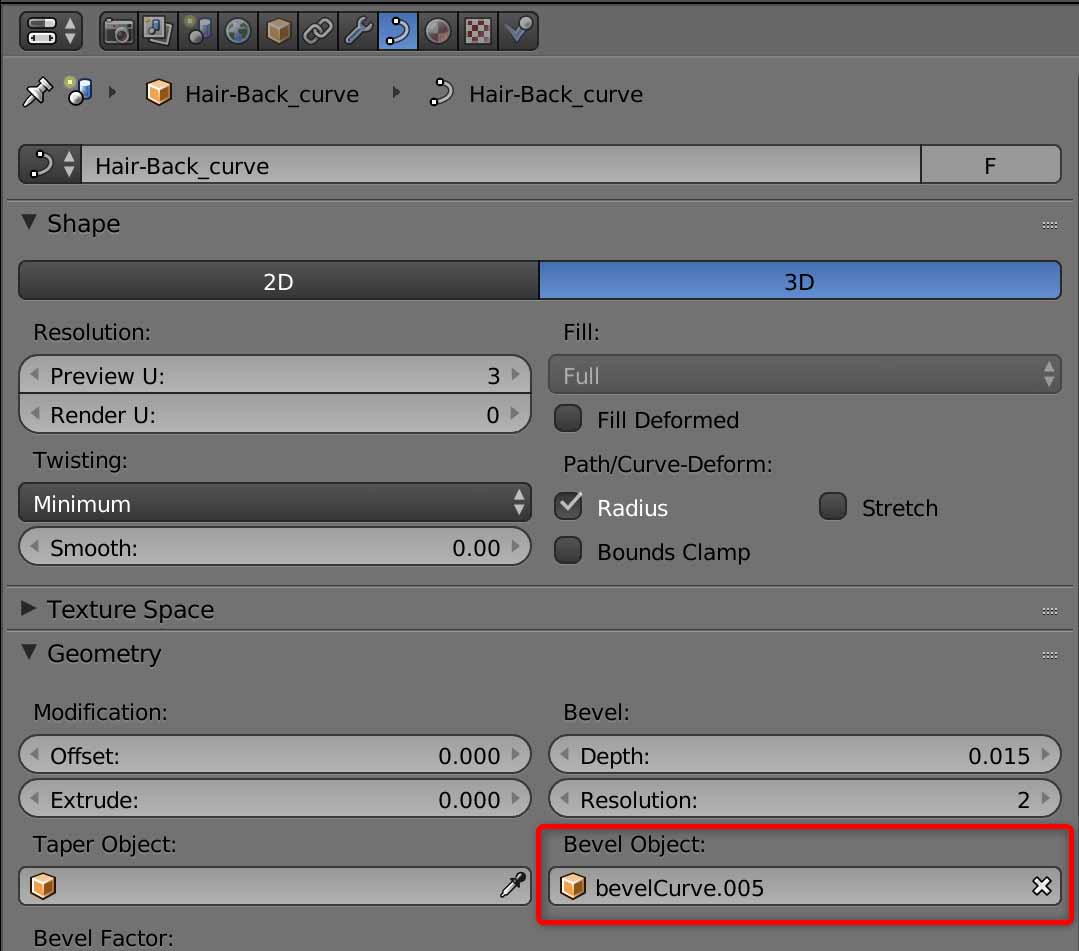Click the F fake user button
Viewport: 1079px width, 951px height.
[990, 165]
